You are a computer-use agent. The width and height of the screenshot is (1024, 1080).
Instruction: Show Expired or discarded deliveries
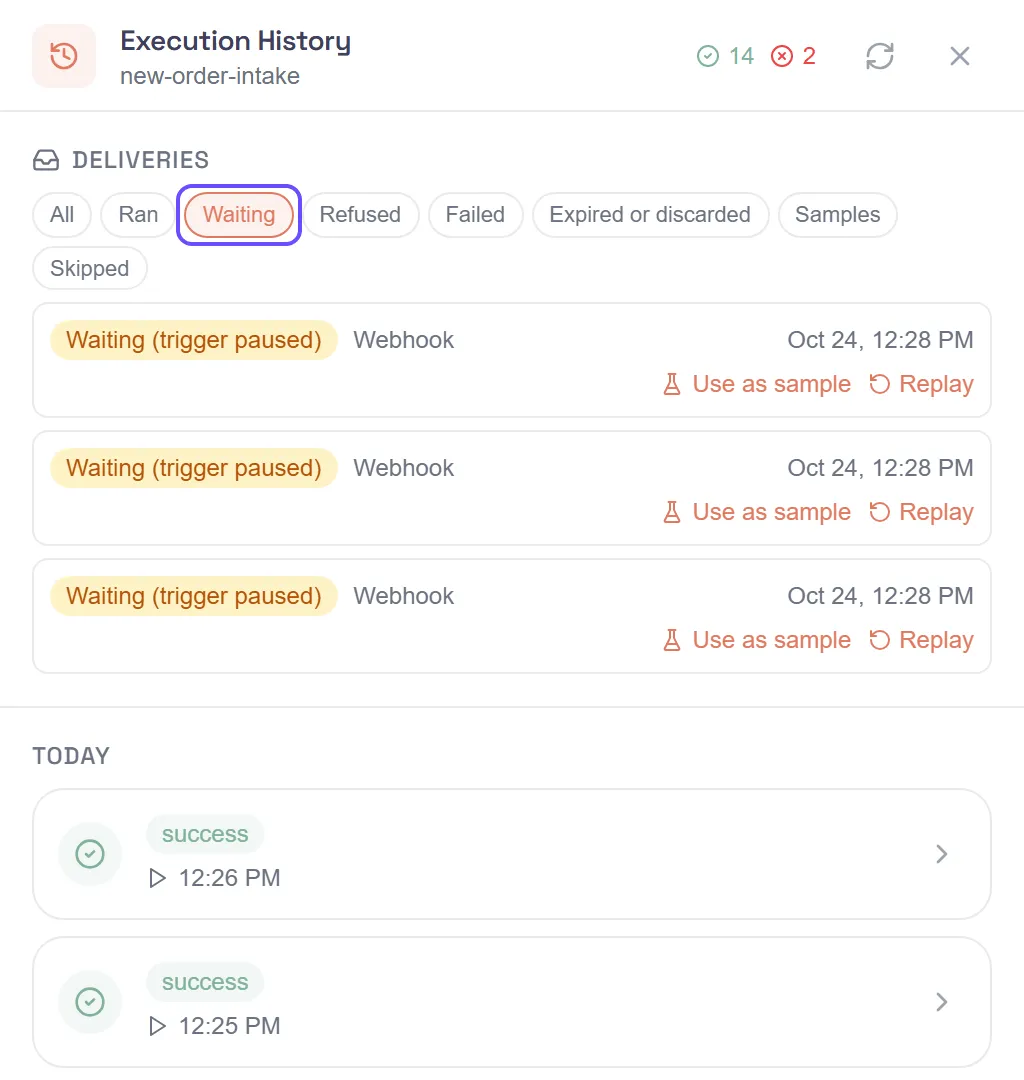click(650, 214)
